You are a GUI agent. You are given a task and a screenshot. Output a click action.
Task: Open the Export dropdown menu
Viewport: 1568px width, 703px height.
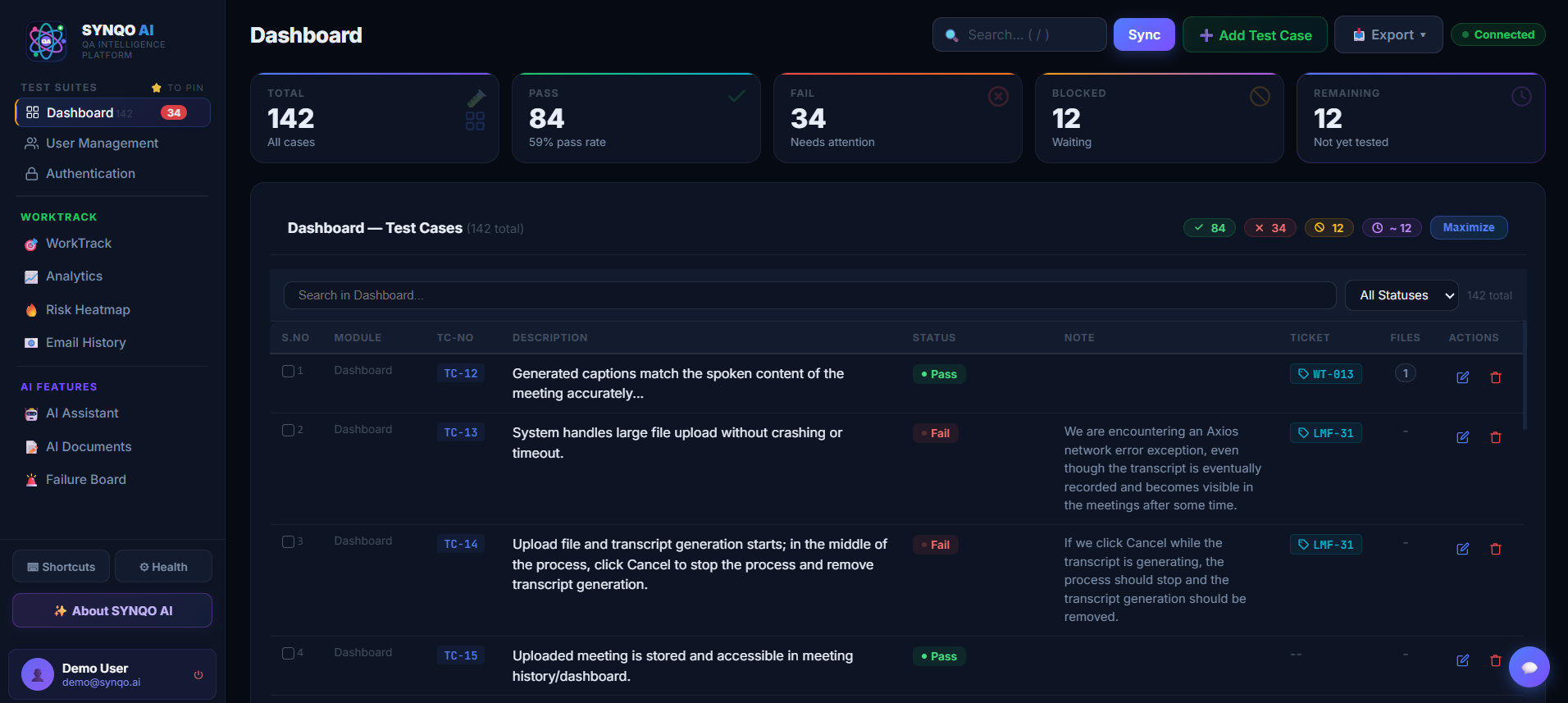click(x=1388, y=35)
